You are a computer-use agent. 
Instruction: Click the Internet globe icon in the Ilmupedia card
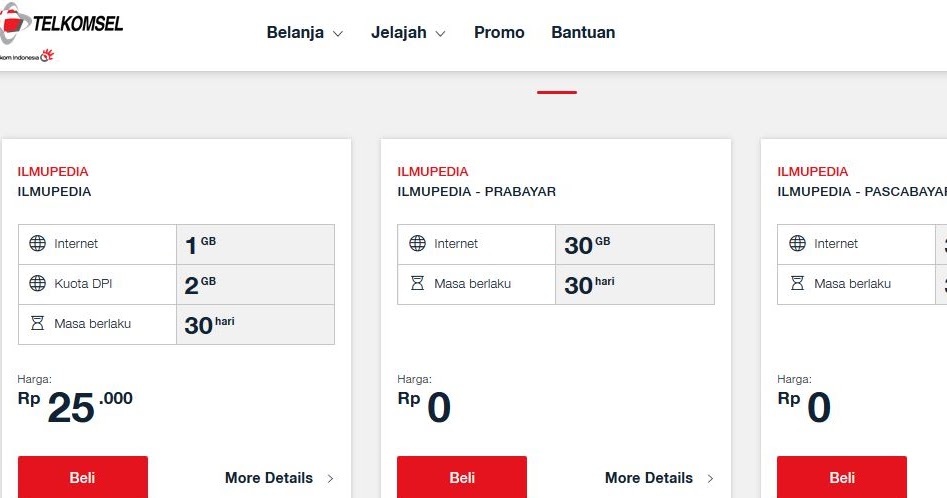[x=37, y=244]
